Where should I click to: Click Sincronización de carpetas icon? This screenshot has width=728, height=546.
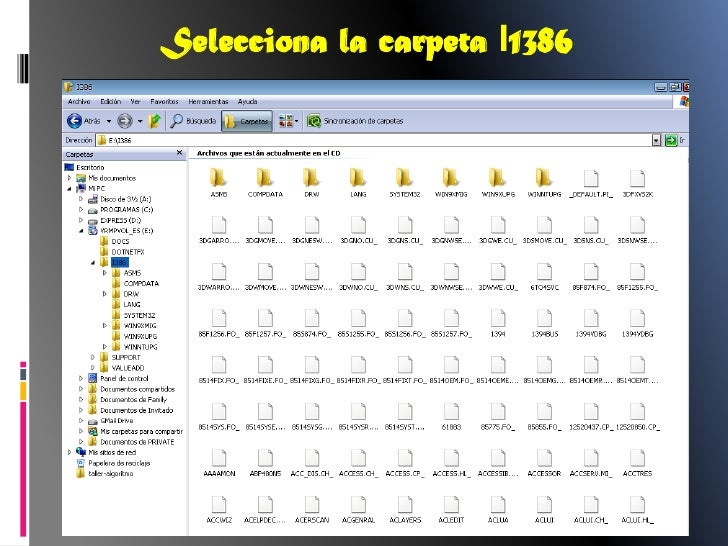pos(314,121)
